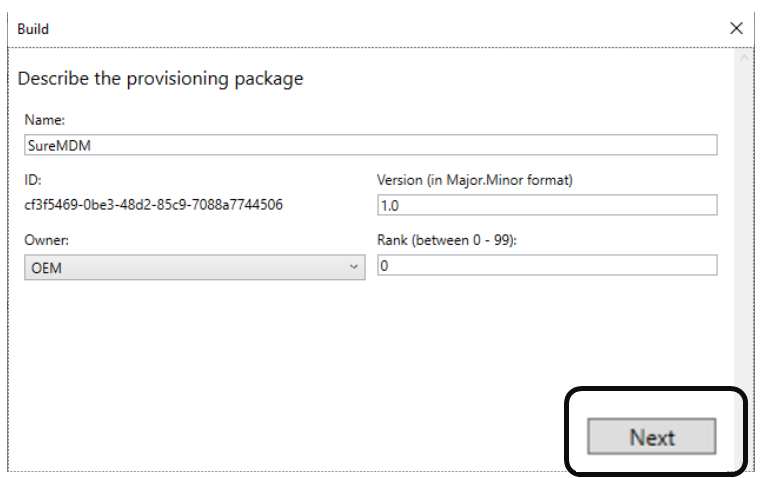Click the scroll-up arrow of the dialog scrollbar
The width and height of the screenshot is (760, 478).
pyautogui.click(x=743, y=58)
